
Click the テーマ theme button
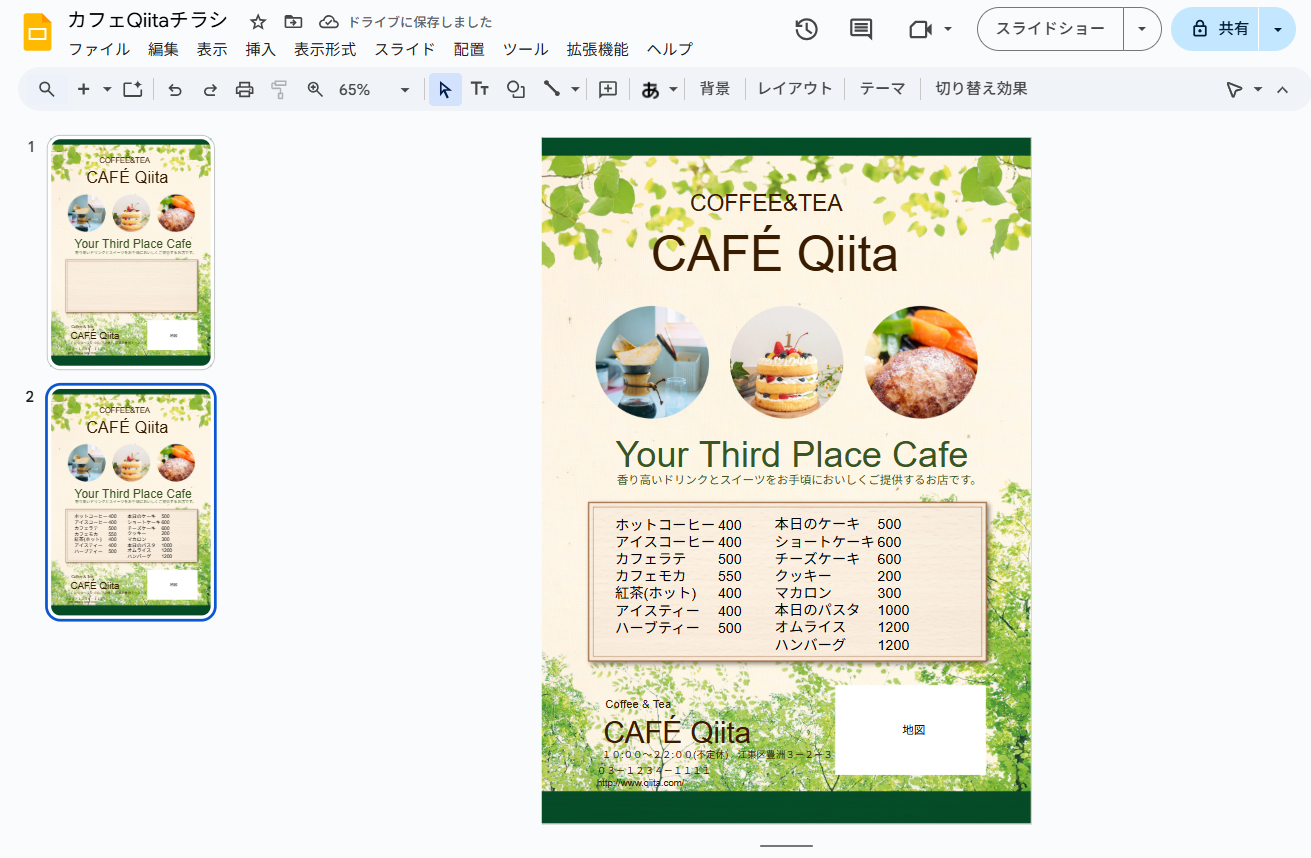(x=882, y=89)
